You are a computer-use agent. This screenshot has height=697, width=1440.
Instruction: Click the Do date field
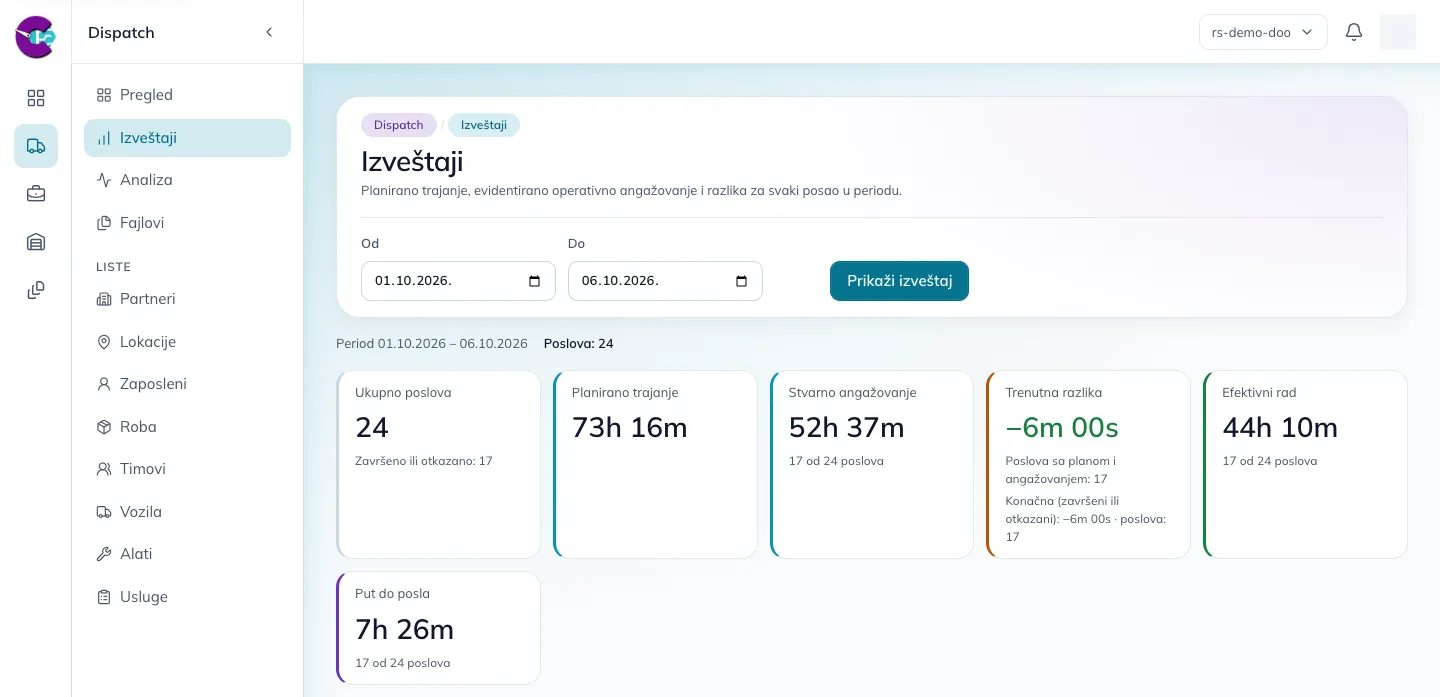(665, 281)
